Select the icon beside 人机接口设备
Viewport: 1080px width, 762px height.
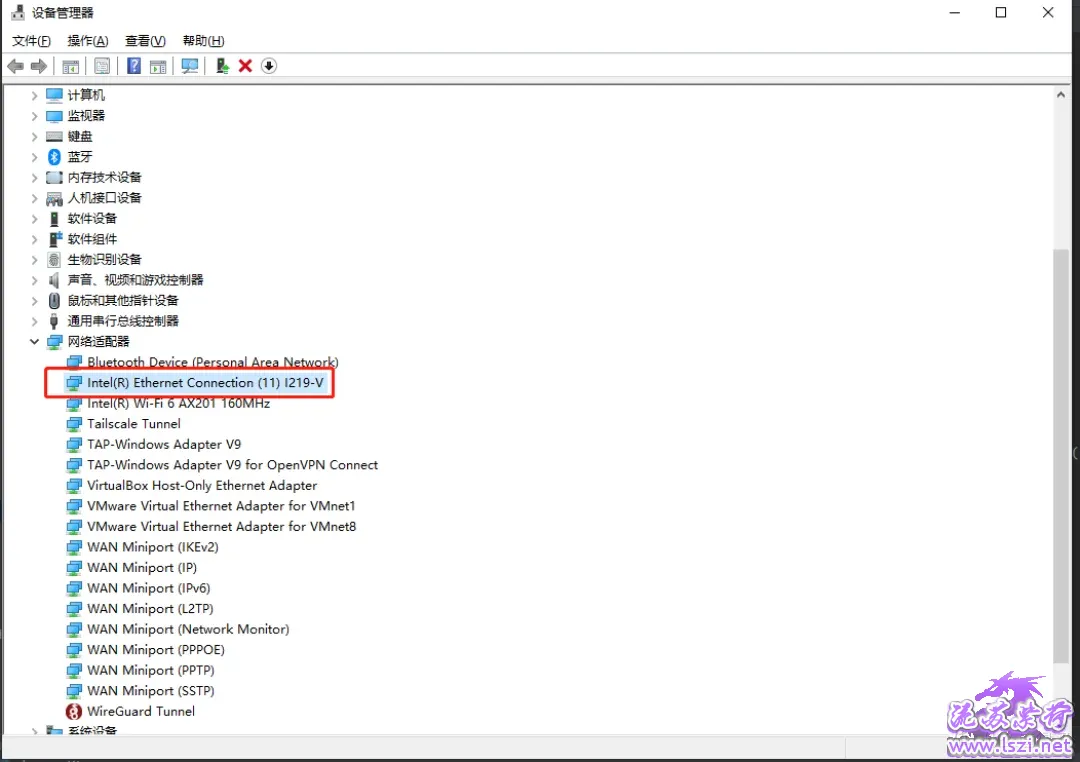[x=54, y=198]
